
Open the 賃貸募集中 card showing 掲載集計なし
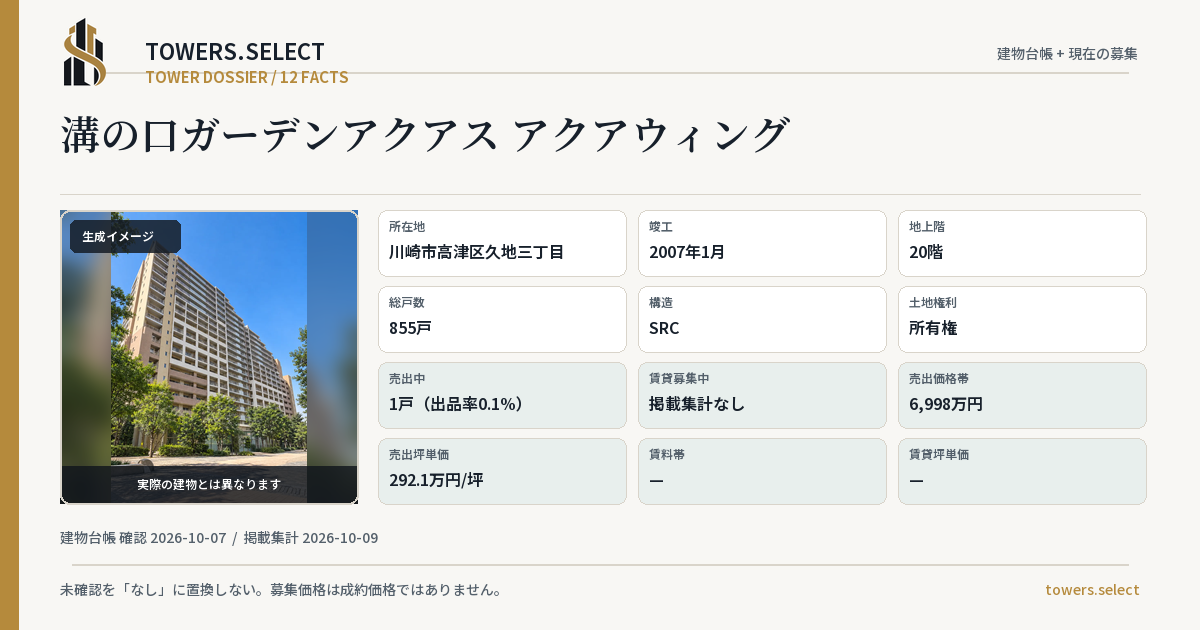tap(762, 395)
